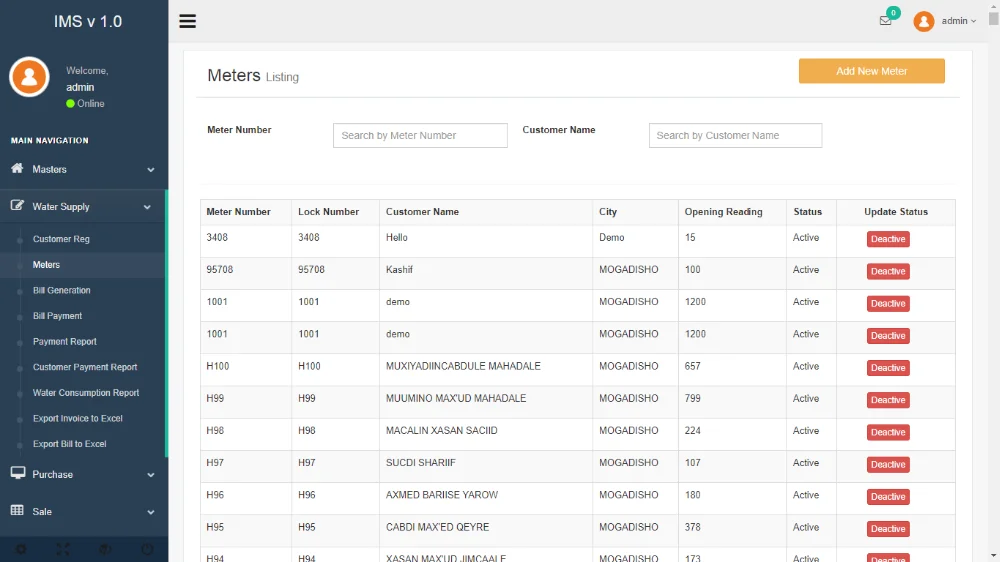Click the power icon in sidebar footer
1000x562 pixels.
[x=147, y=549]
